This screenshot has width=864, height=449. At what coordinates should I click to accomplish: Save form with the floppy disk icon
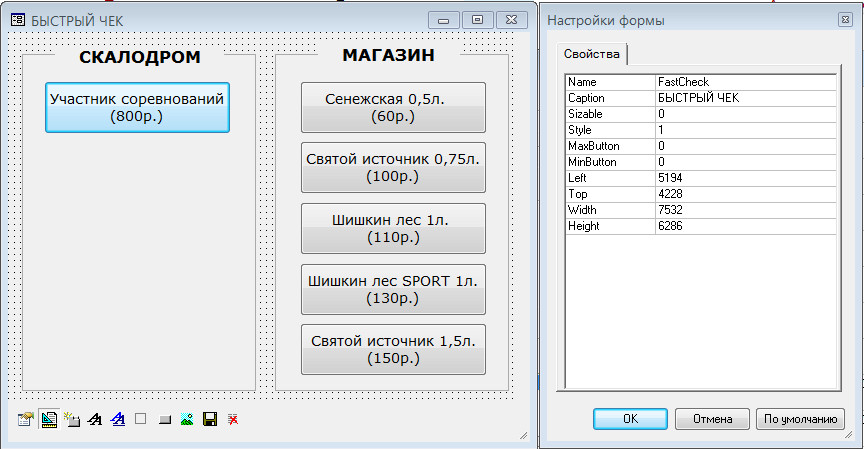tap(210, 420)
